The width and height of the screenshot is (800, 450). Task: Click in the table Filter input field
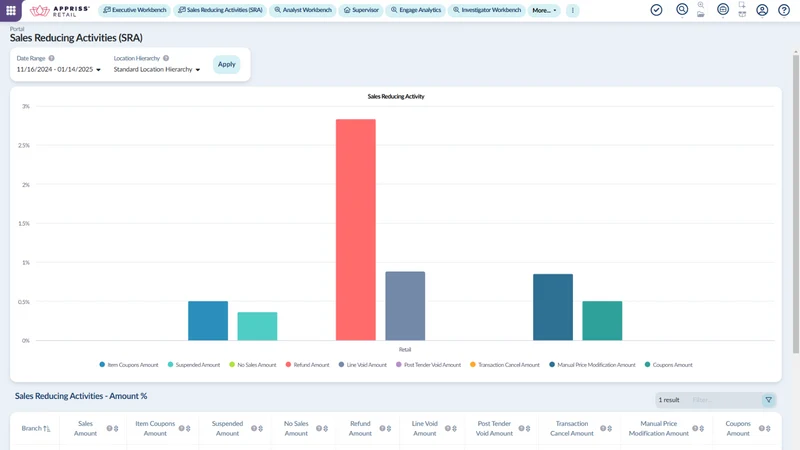(x=723, y=400)
